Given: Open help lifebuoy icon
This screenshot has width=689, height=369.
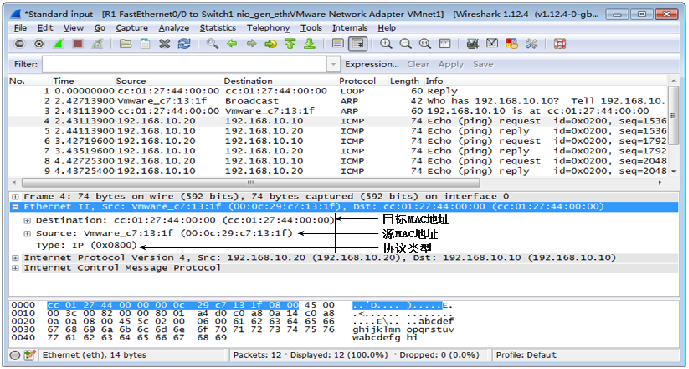Looking at the screenshot, I should pyautogui.click(x=559, y=43).
